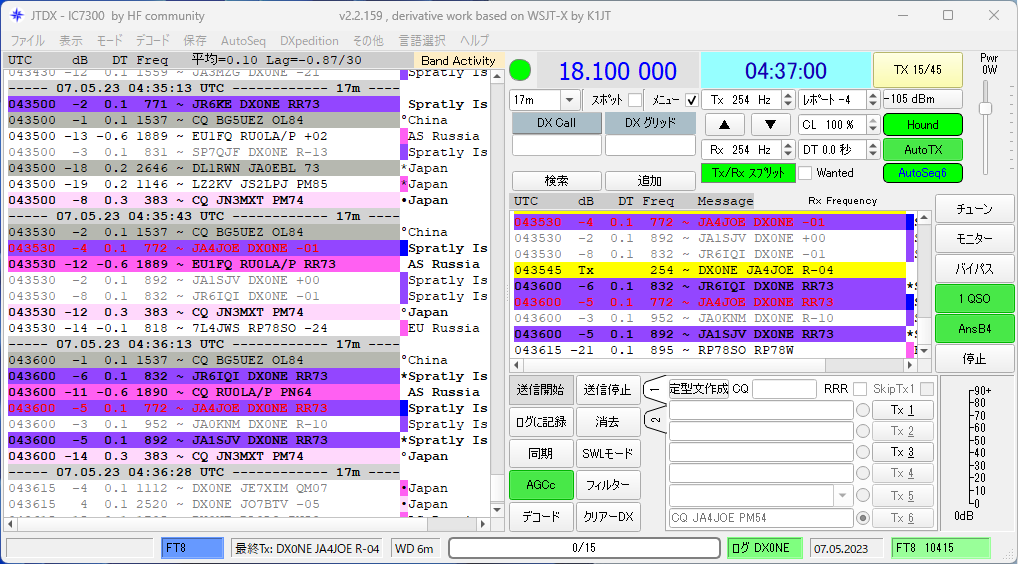Select the radio button beside Tx 6
The image size is (1018, 564).
pos(863,518)
